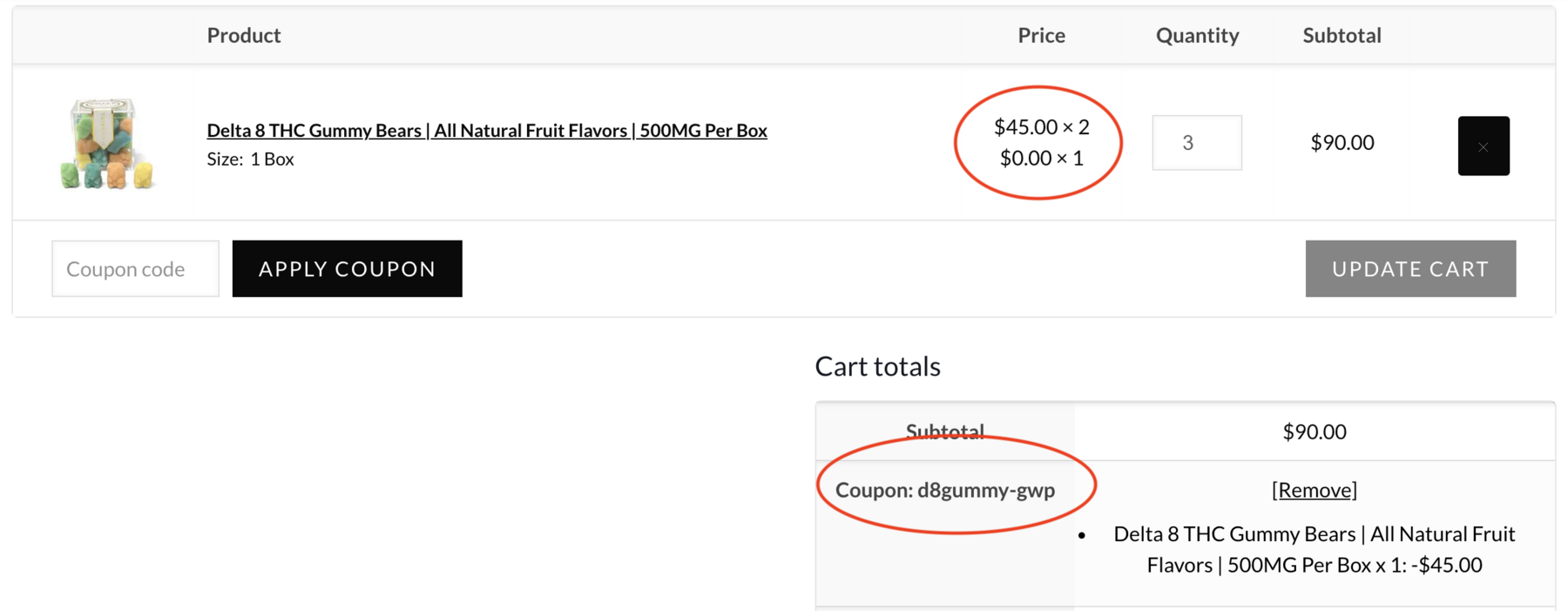Open the gummy bears product thumbnail
The height and width of the screenshot is (611, 1568).
106,144
